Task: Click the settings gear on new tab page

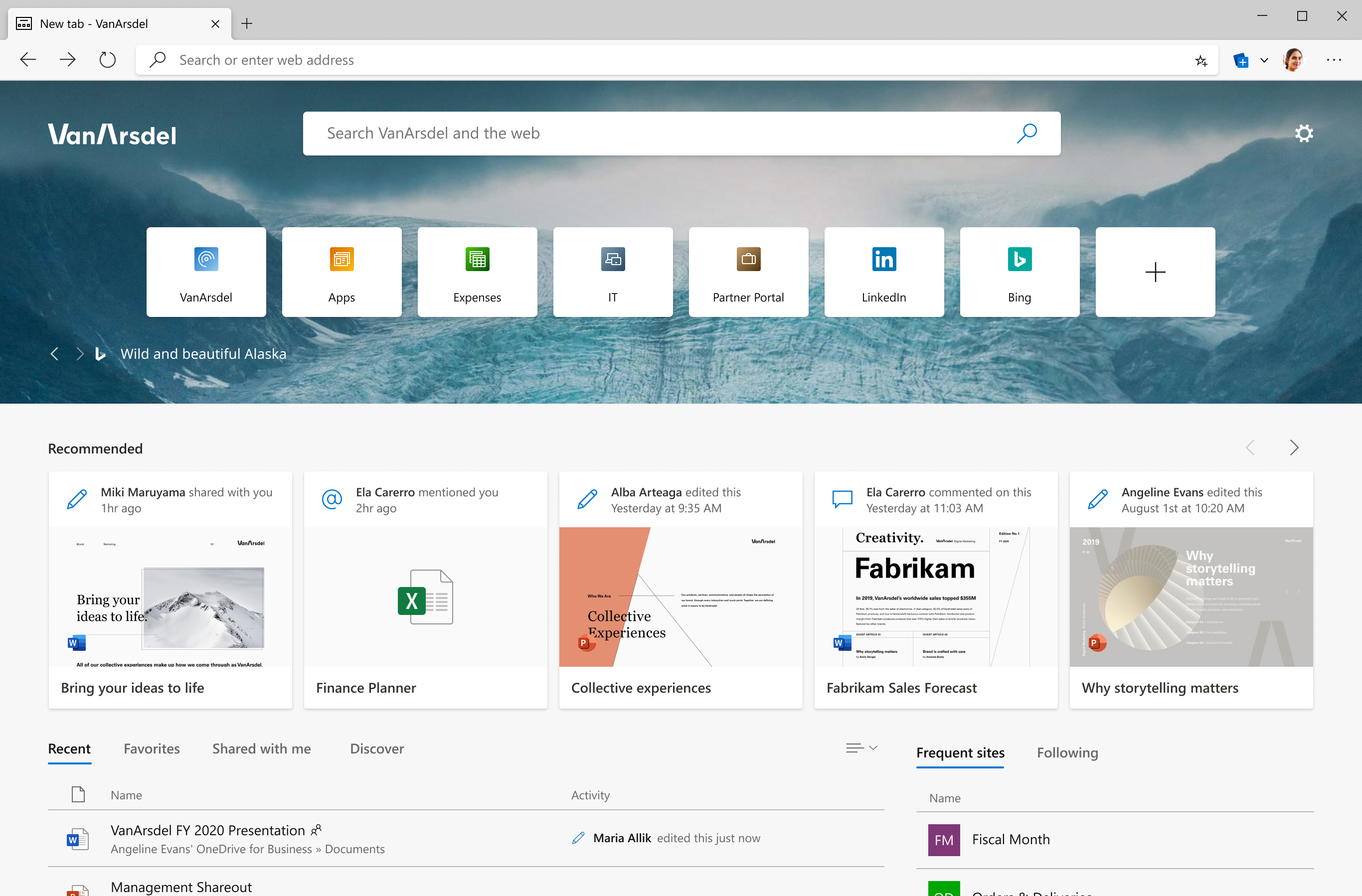Action: point(1304,133)
